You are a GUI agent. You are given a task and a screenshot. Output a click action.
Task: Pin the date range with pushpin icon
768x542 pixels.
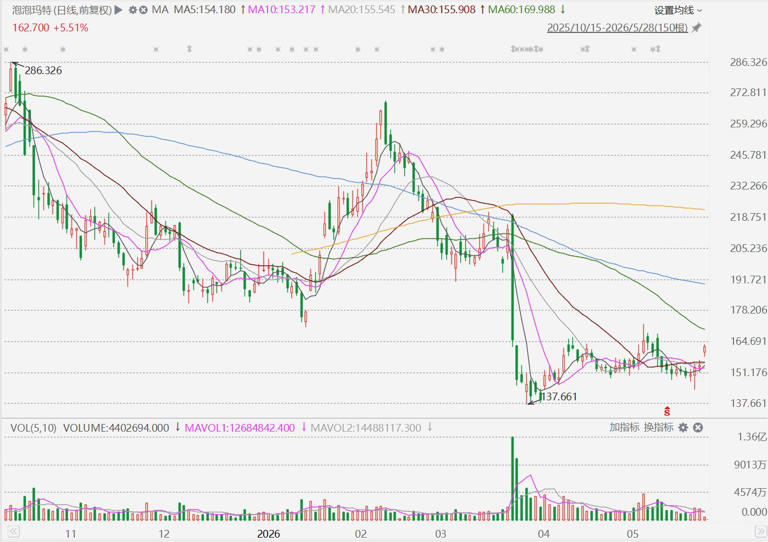(x=696, y=28)
